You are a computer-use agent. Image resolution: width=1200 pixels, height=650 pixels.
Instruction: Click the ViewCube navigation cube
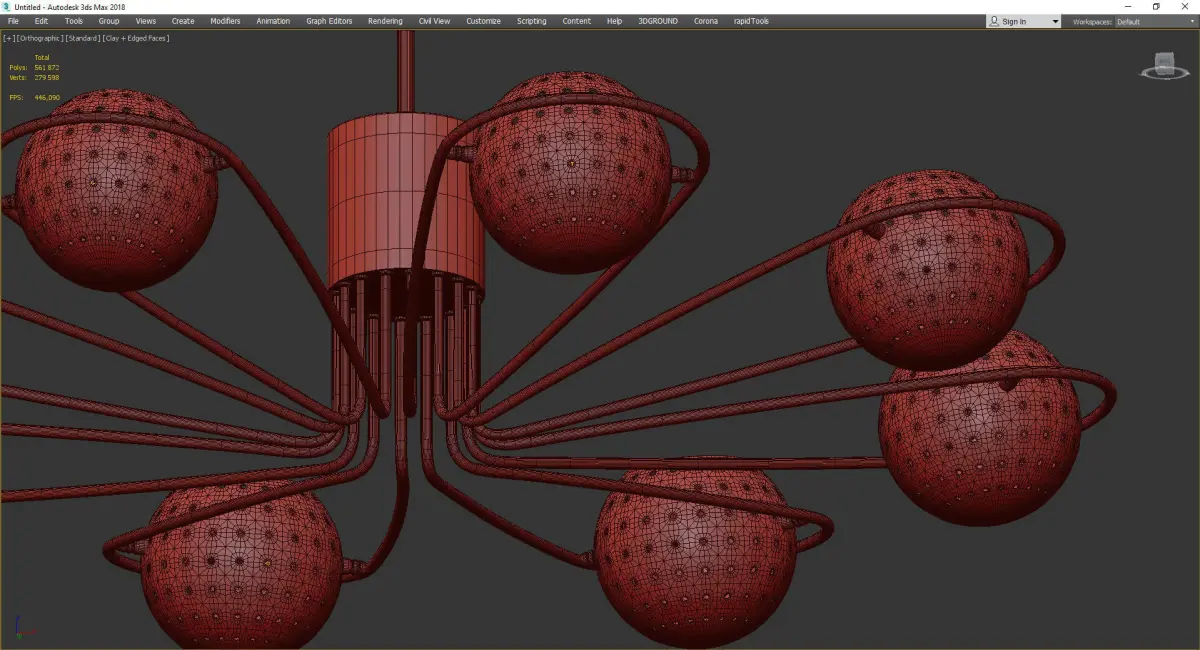[1163, 65]
